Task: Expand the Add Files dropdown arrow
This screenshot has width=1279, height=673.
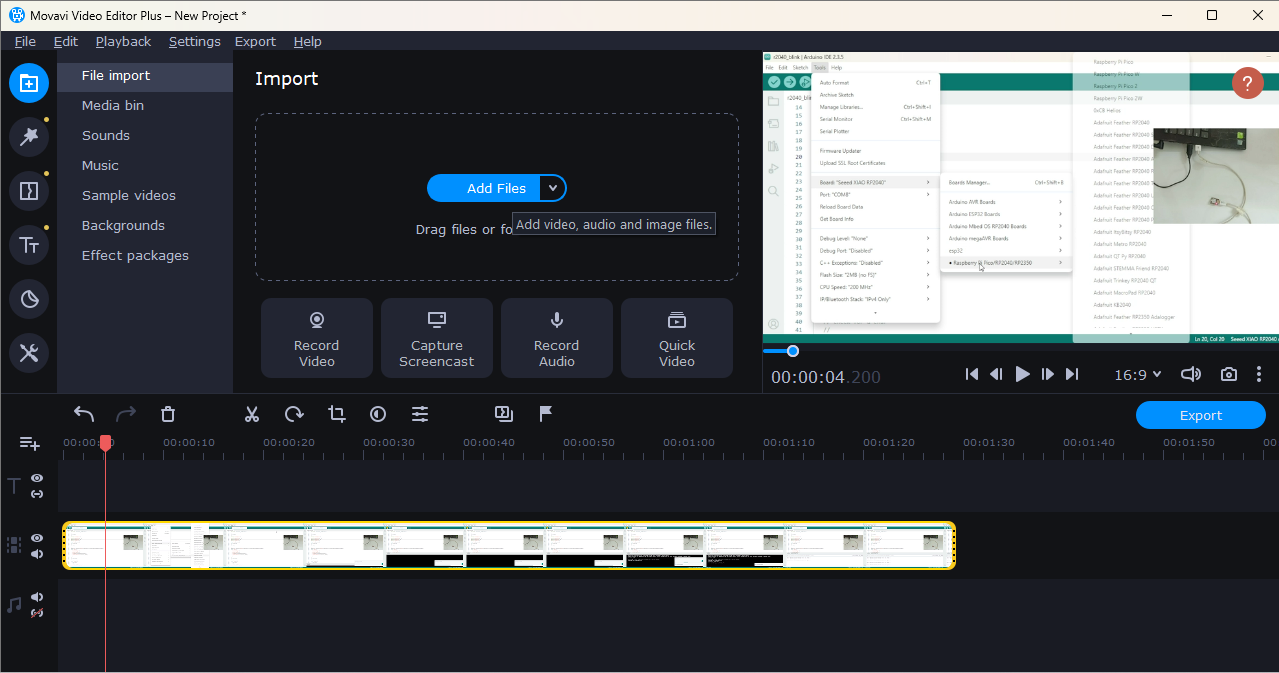Action: coord(552,188)
